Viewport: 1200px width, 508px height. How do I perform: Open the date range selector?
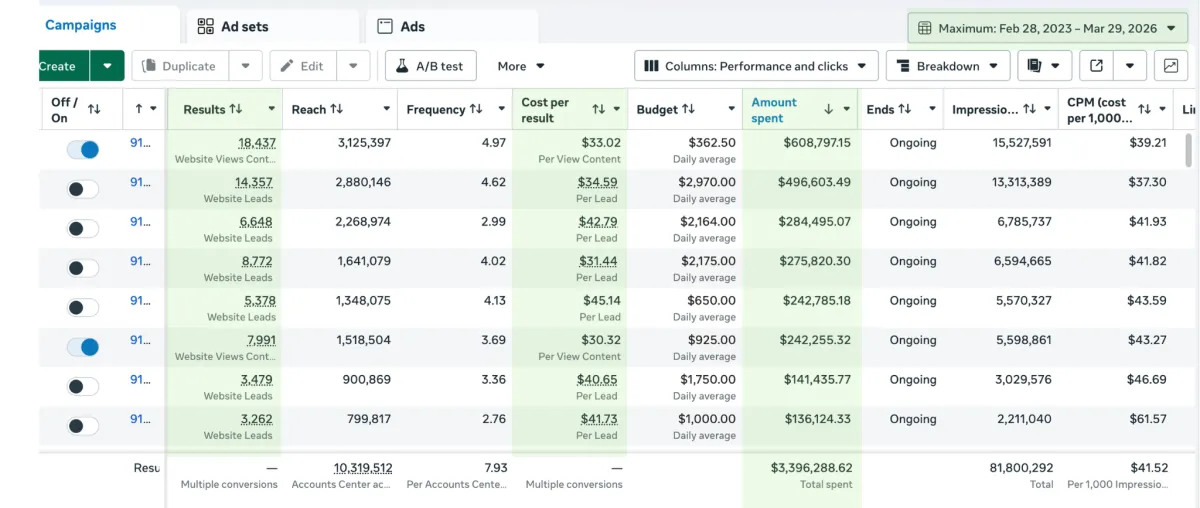tap(1047, 28)
